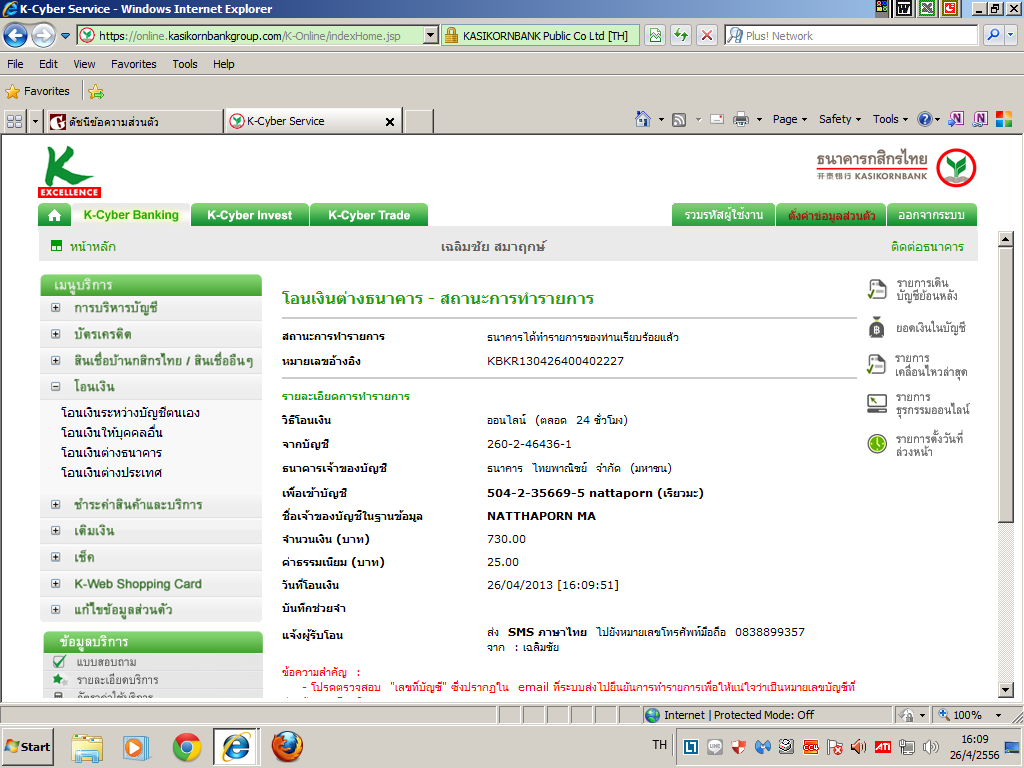
Task: Expand ชำระค่าสินค้าและบริการ menu section
Action: tap(56, 505)
